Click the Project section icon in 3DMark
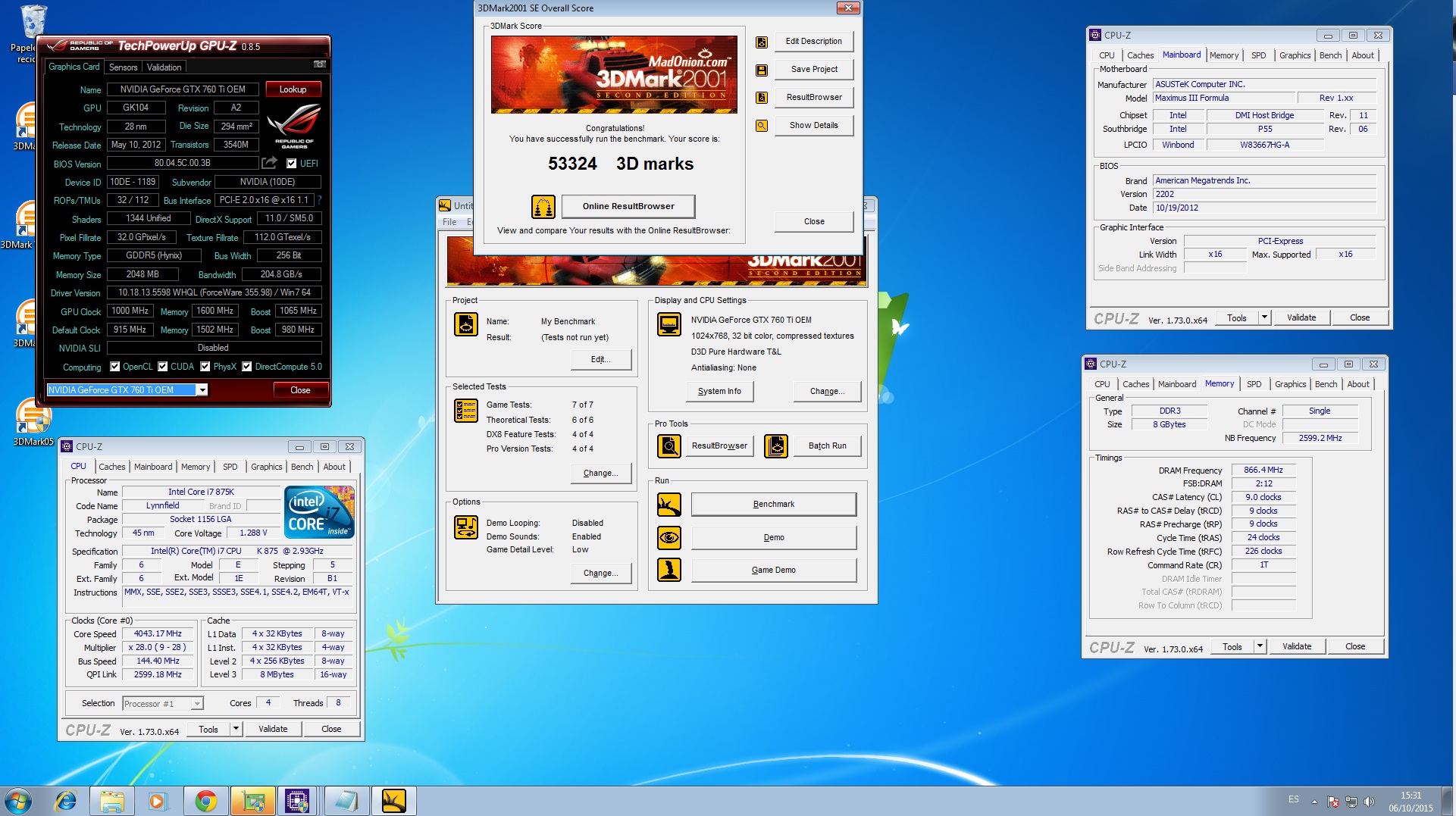 [466, 324]
